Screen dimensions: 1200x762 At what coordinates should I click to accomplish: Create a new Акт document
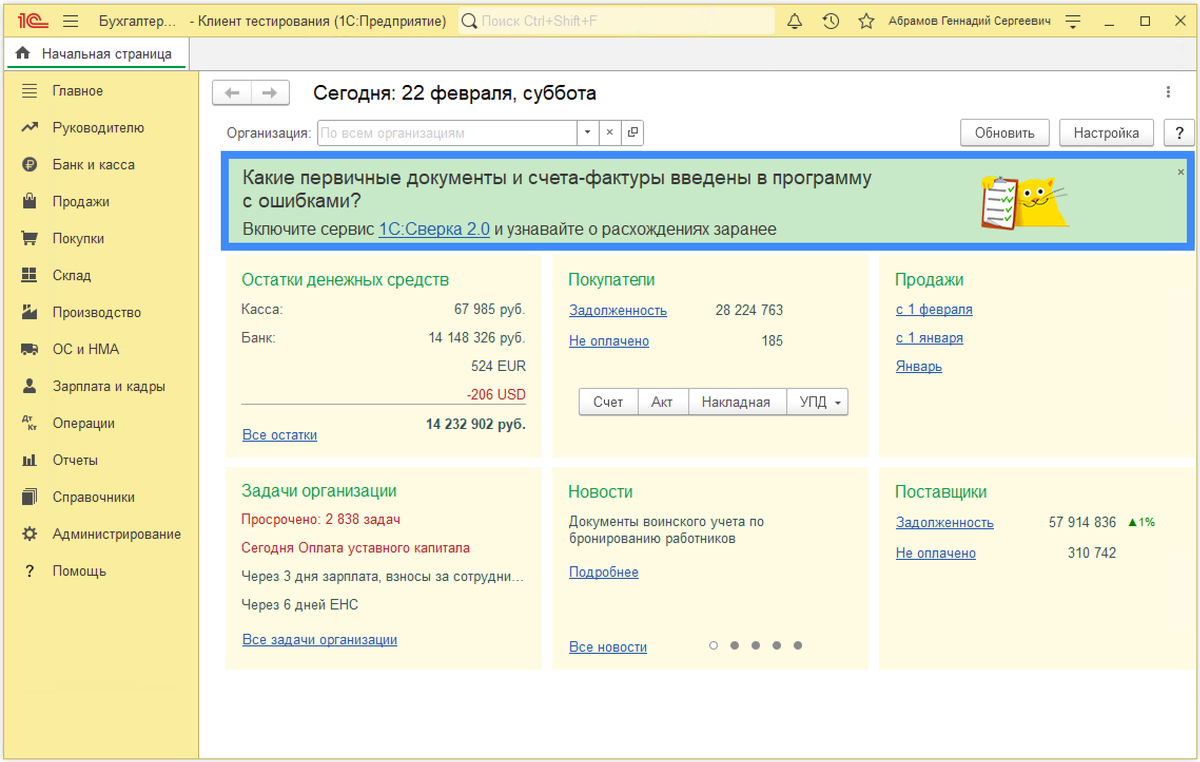pyautogui.click(x=662, y=402)
